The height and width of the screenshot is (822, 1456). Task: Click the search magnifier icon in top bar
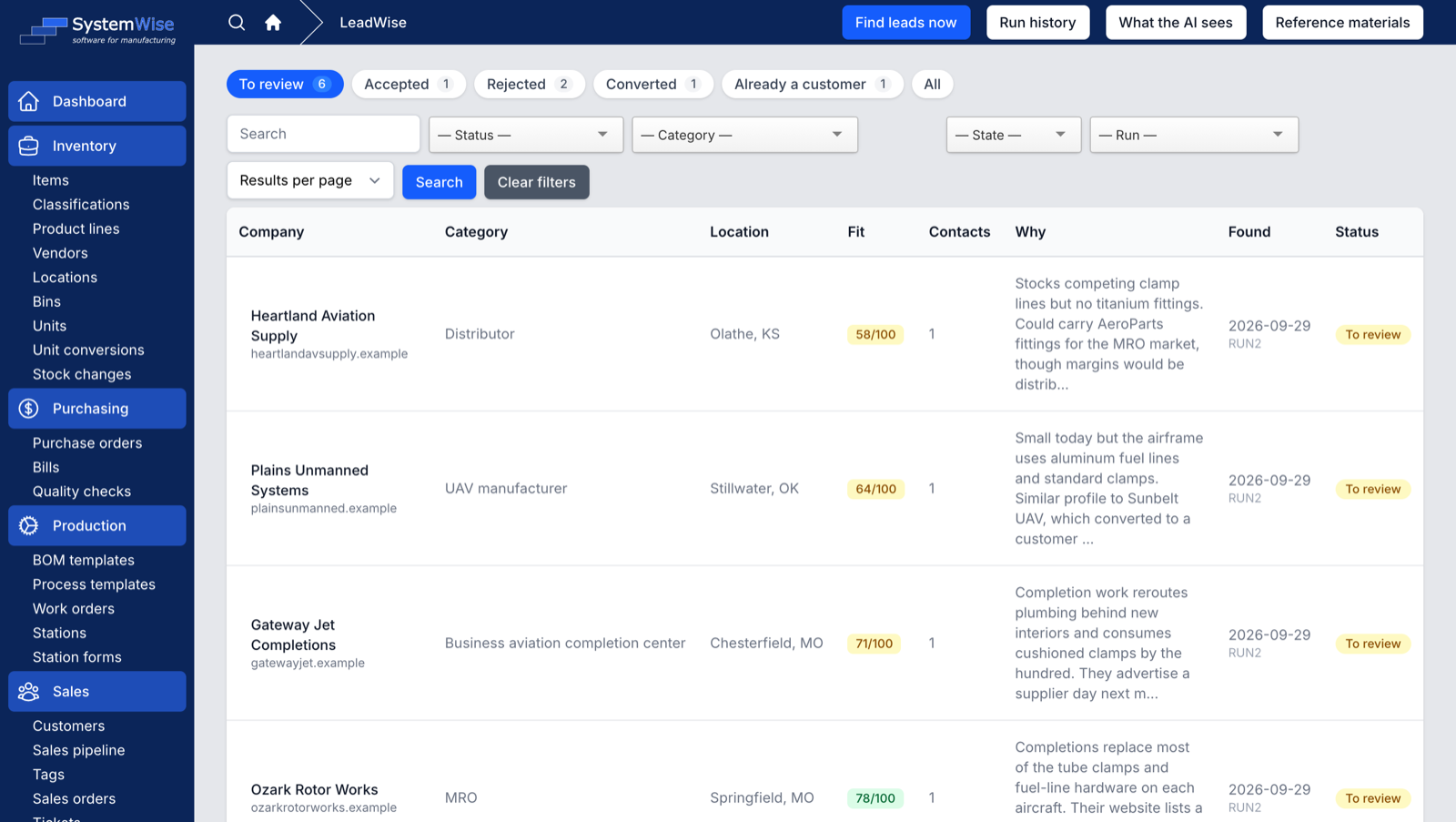tap(237, 23)
